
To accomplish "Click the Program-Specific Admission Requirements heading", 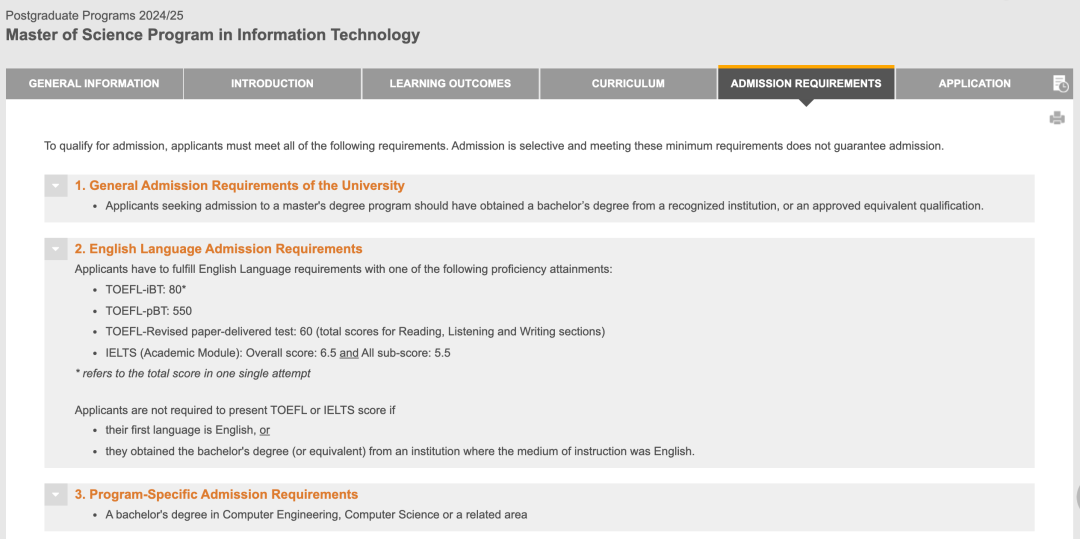I will pos(216,495).
